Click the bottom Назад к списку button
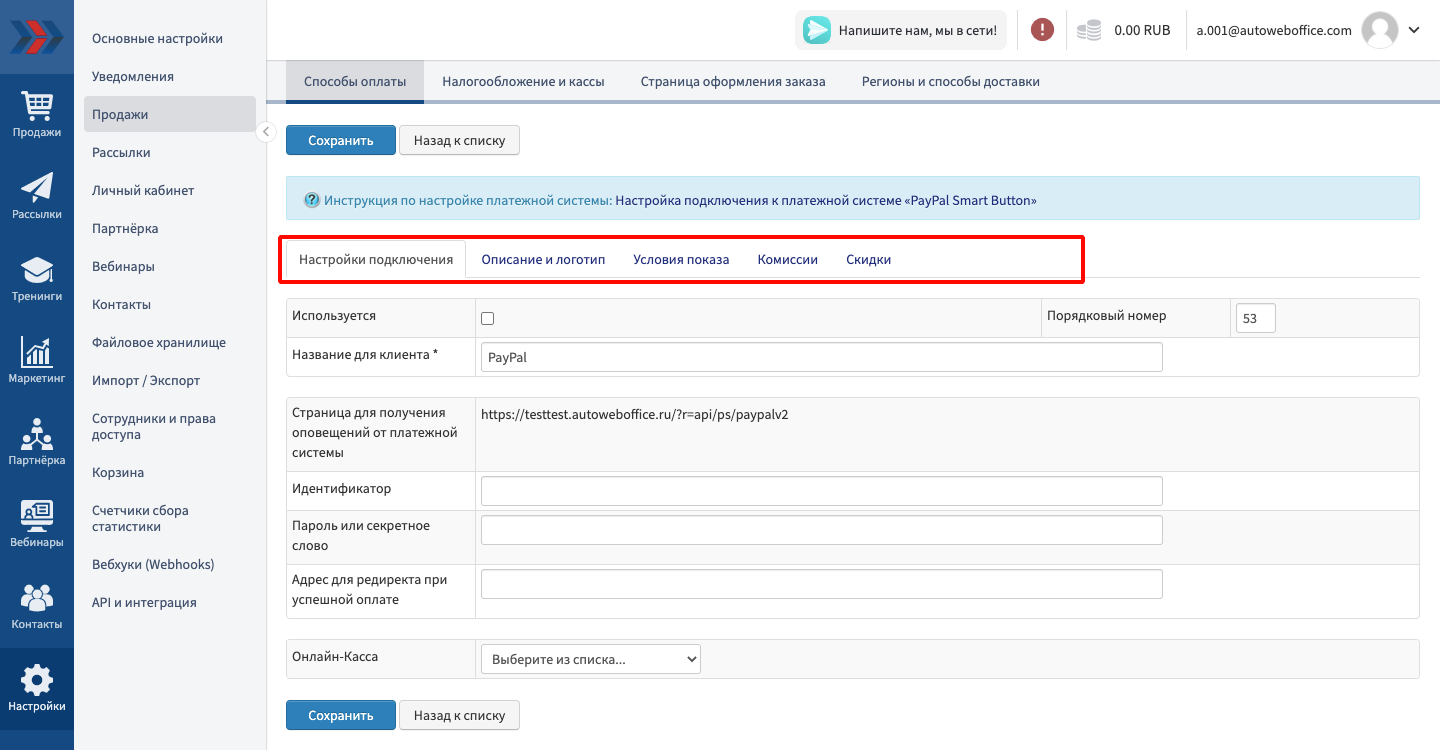The height and width of the screenshot is (750, 1440). pyautogui.click(x=459, y=715)
